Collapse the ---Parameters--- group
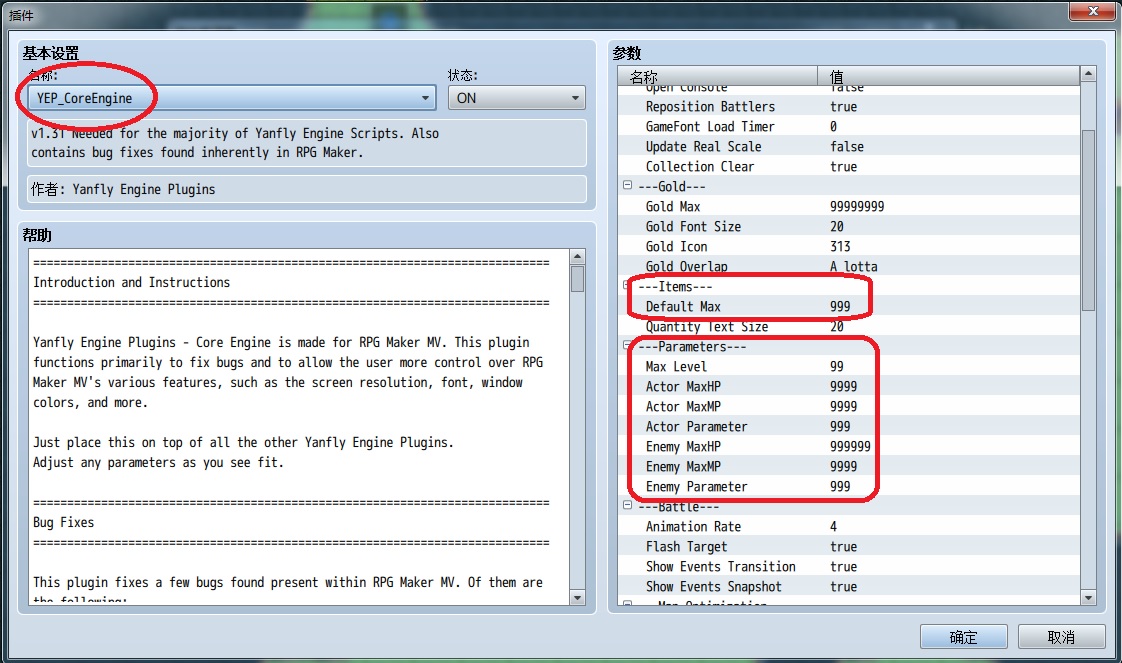Viewport: 1122px width, 663px height. pyautogui.click(x=628, y=345)
